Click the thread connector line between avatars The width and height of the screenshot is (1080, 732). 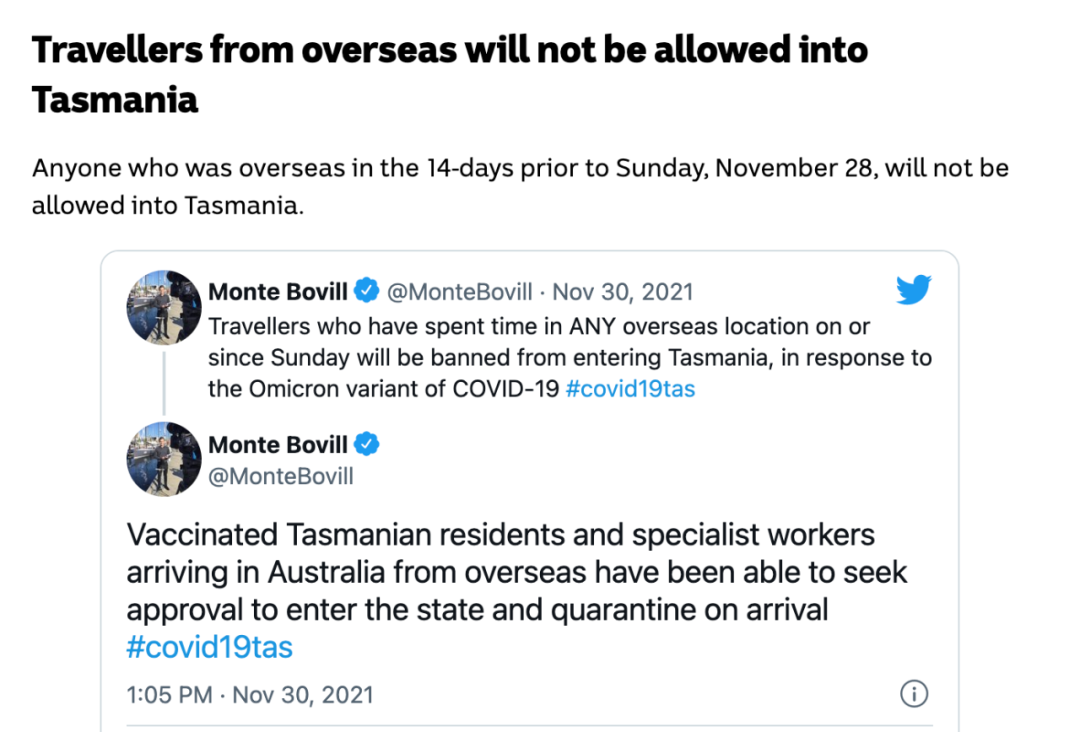[164, 383]
